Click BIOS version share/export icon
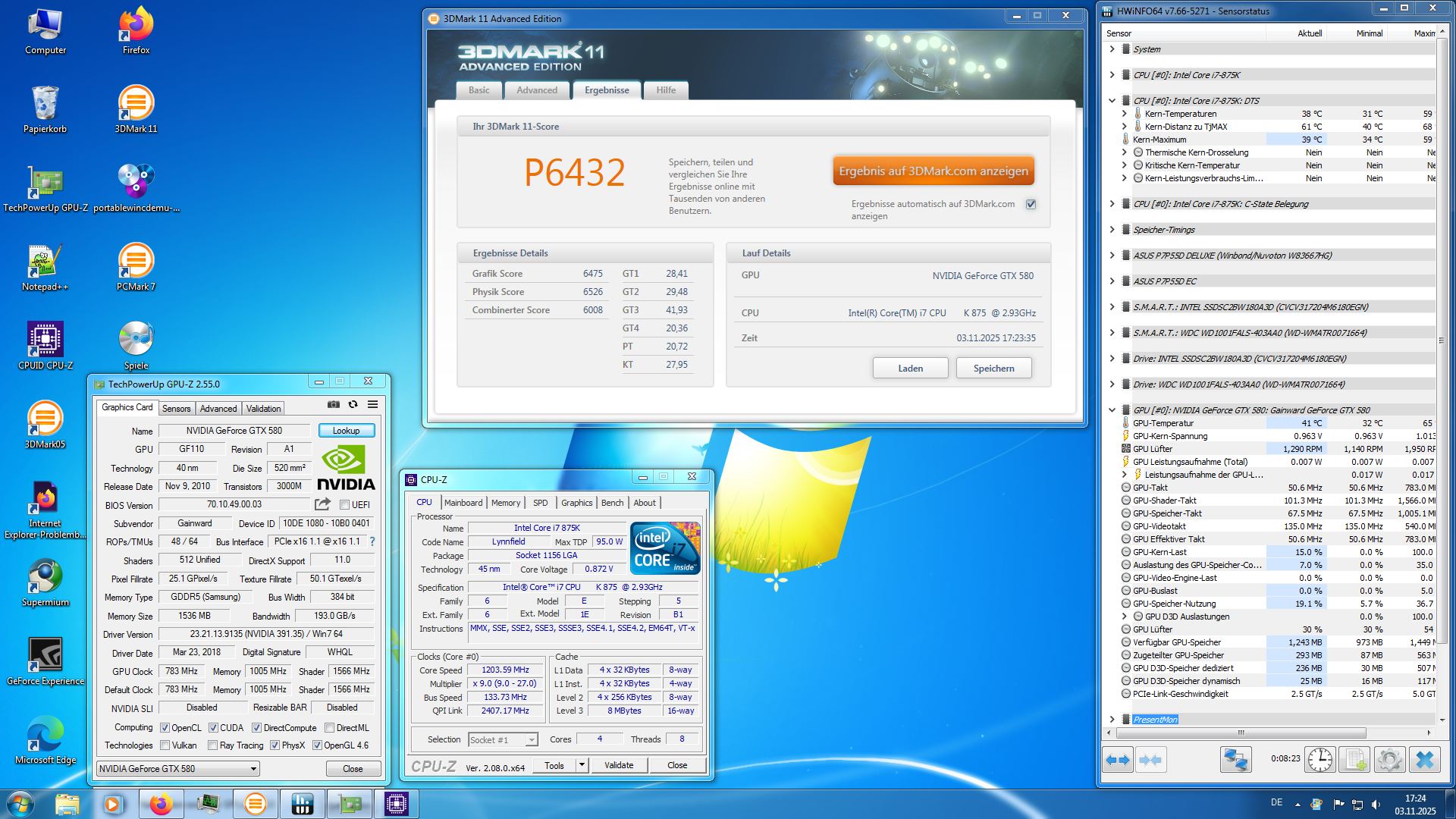 323,504
